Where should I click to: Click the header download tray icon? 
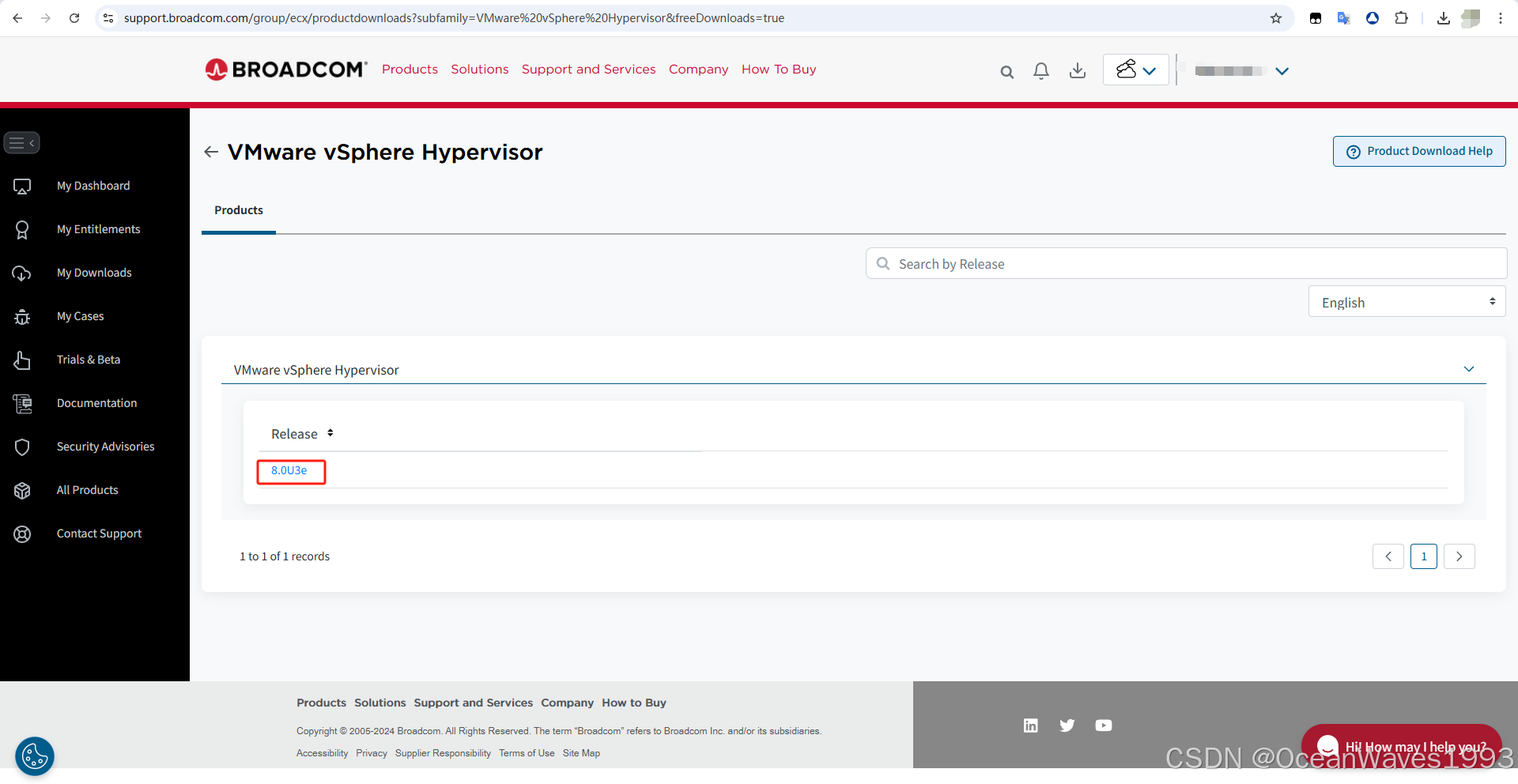(1077, 71)
